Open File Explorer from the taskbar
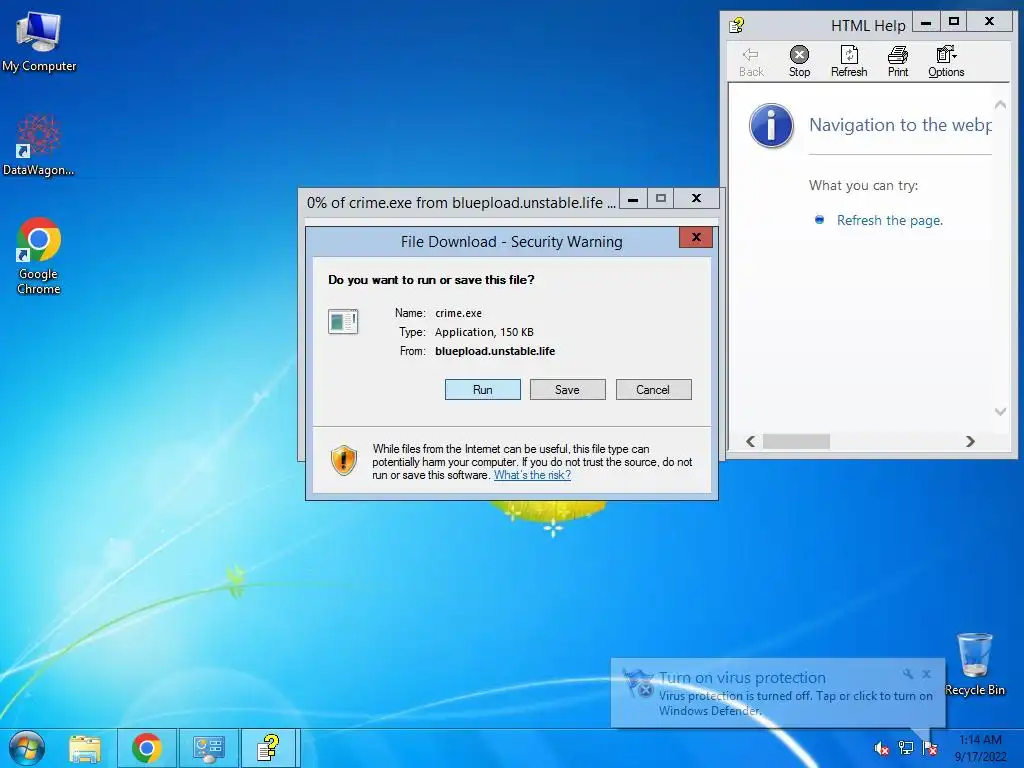 [x=85, y=748]
